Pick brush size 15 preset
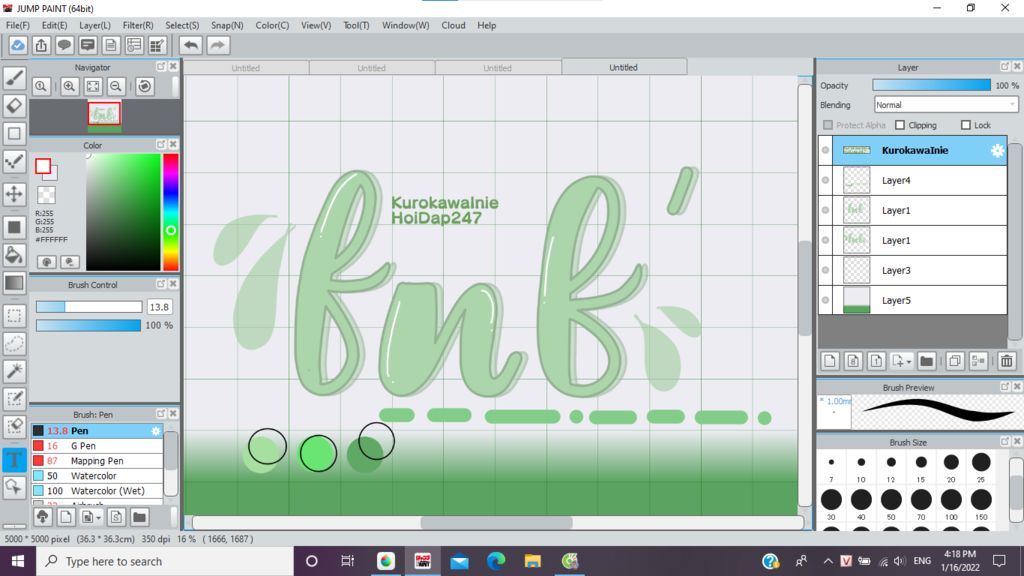The image size is (1024, 576). click(921, 466)
